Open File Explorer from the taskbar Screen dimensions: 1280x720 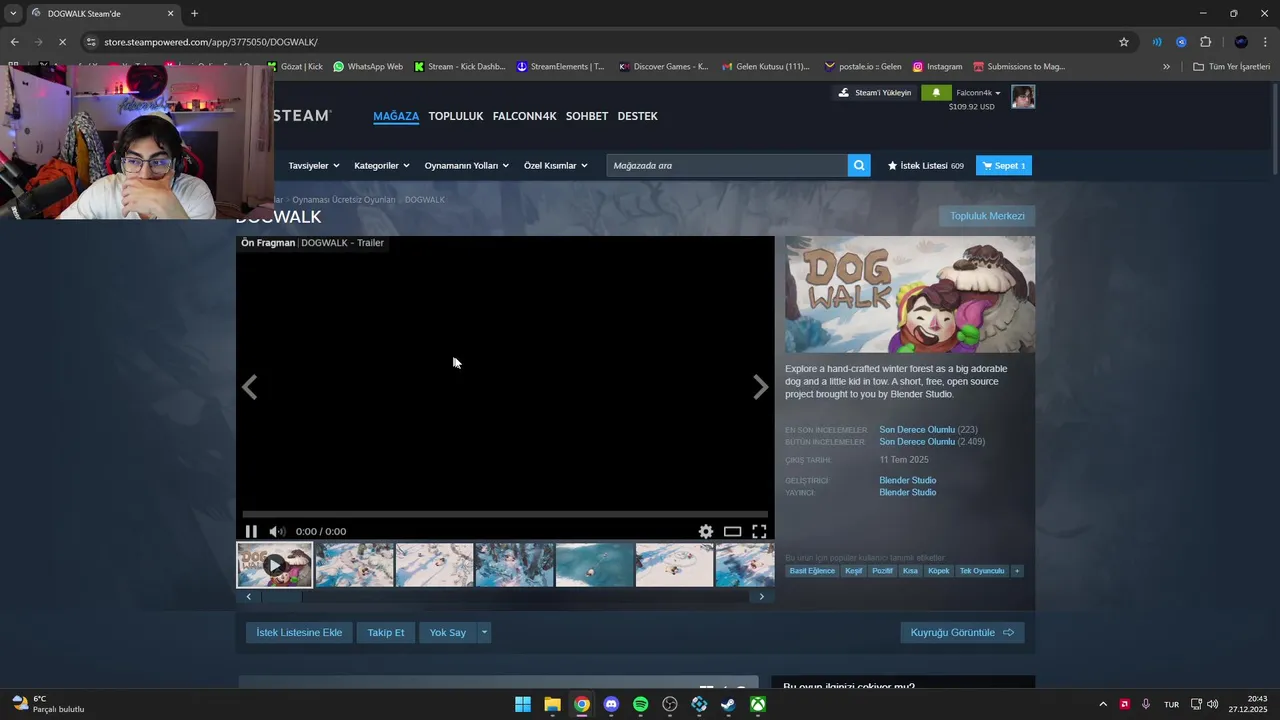(x=552, y=704)
